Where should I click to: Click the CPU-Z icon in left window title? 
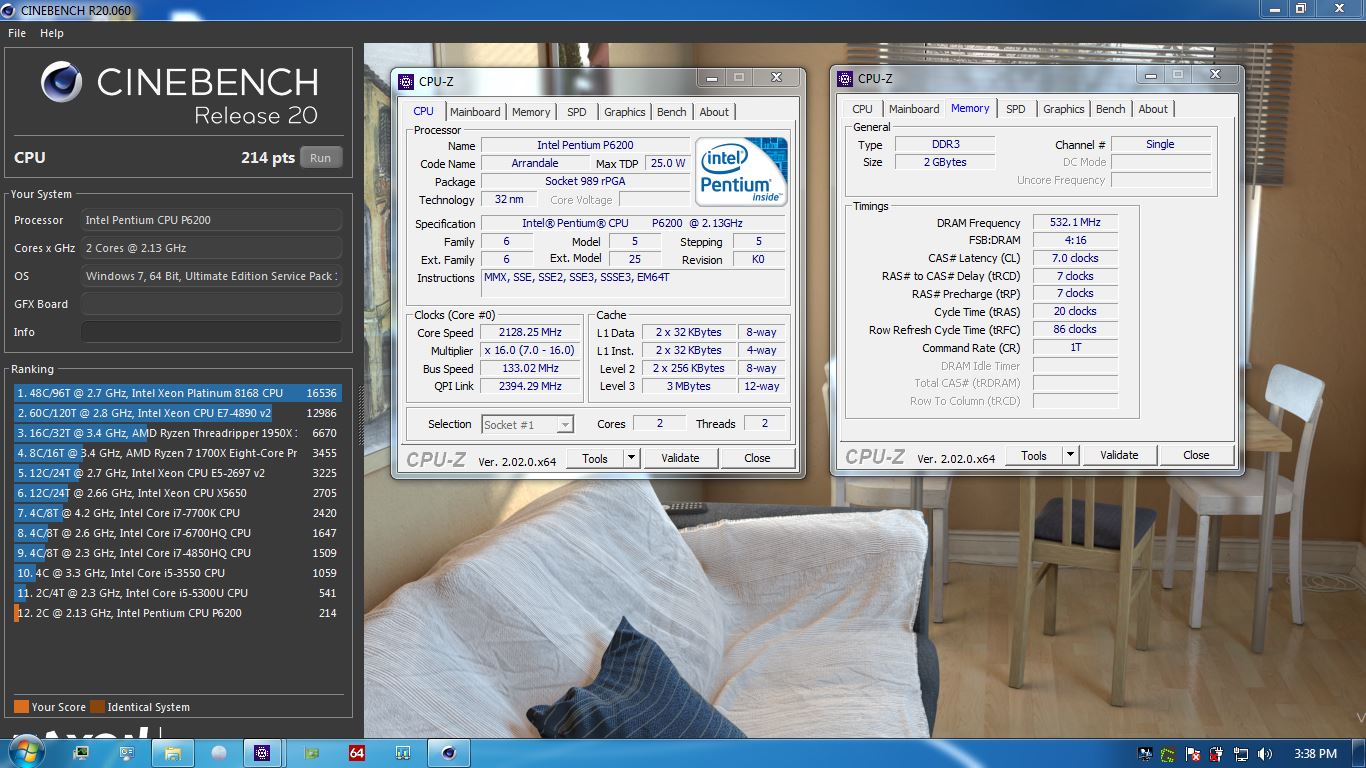pos(405,82)
